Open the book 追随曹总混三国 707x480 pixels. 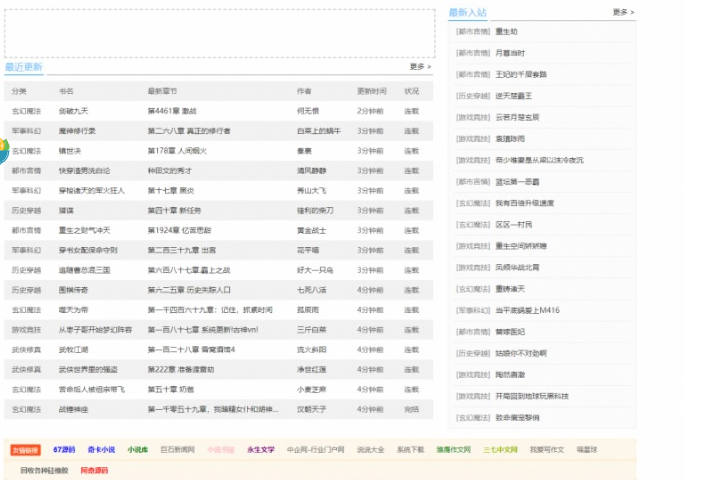tap(84, 270)
